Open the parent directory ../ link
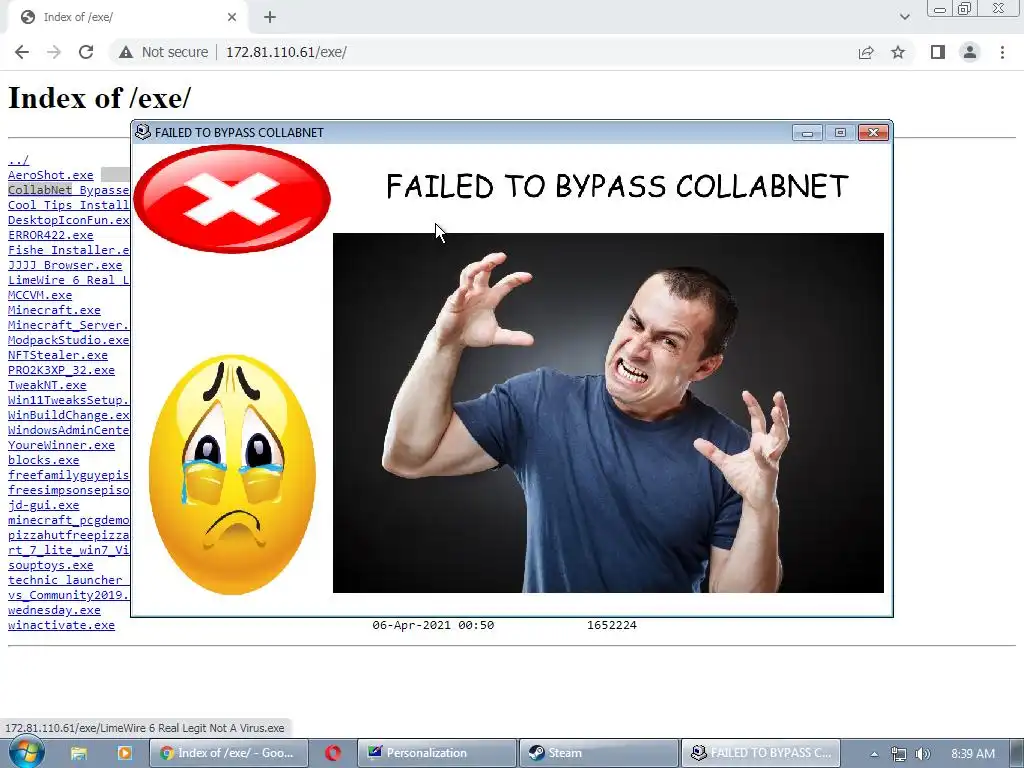The image size is (1024, 768). pos(18,160)
